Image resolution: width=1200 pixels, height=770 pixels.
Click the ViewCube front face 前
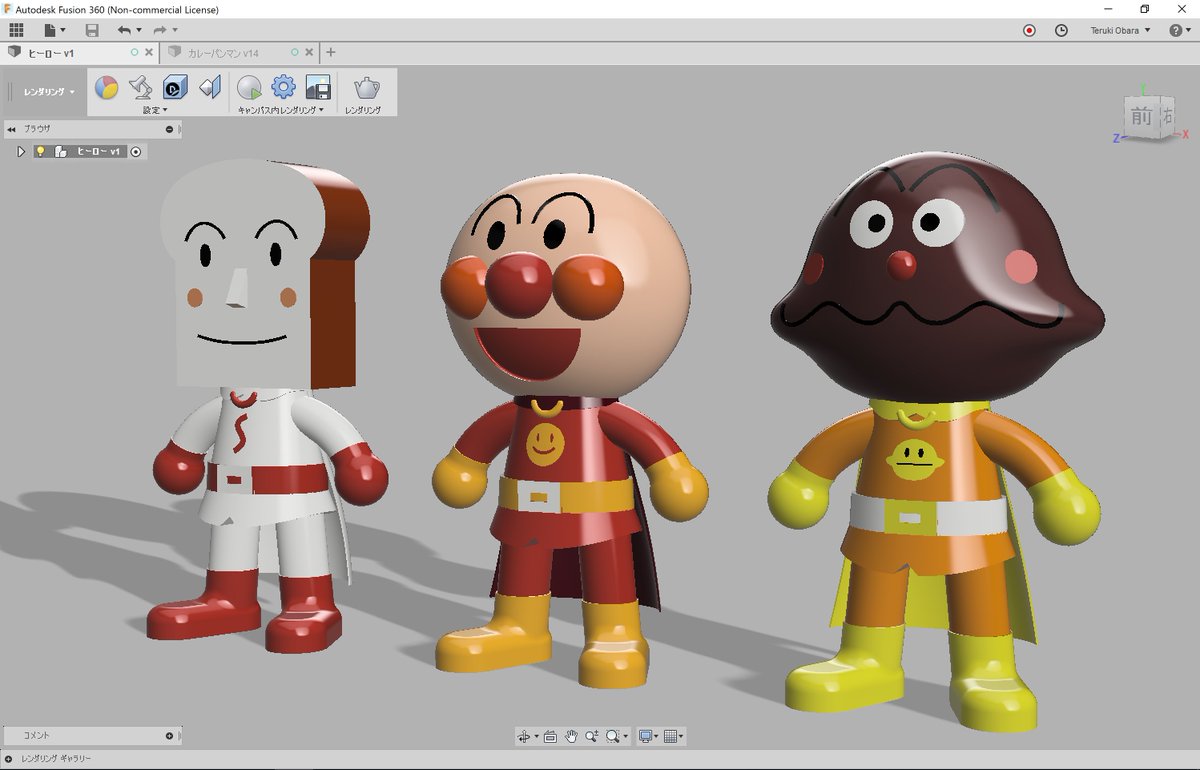[1142, 117]
